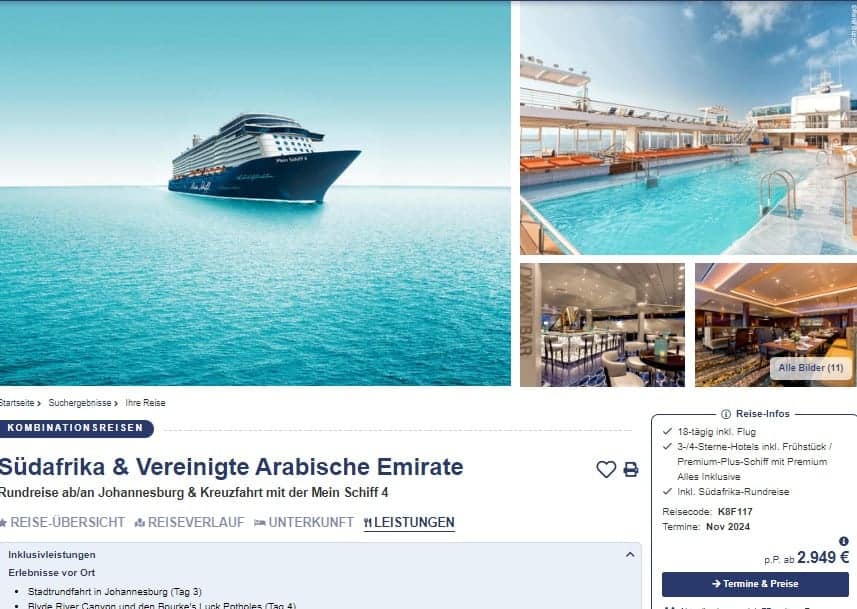
Task: Click the Reiseverlauf route icon
Action: tap(139, 523)
